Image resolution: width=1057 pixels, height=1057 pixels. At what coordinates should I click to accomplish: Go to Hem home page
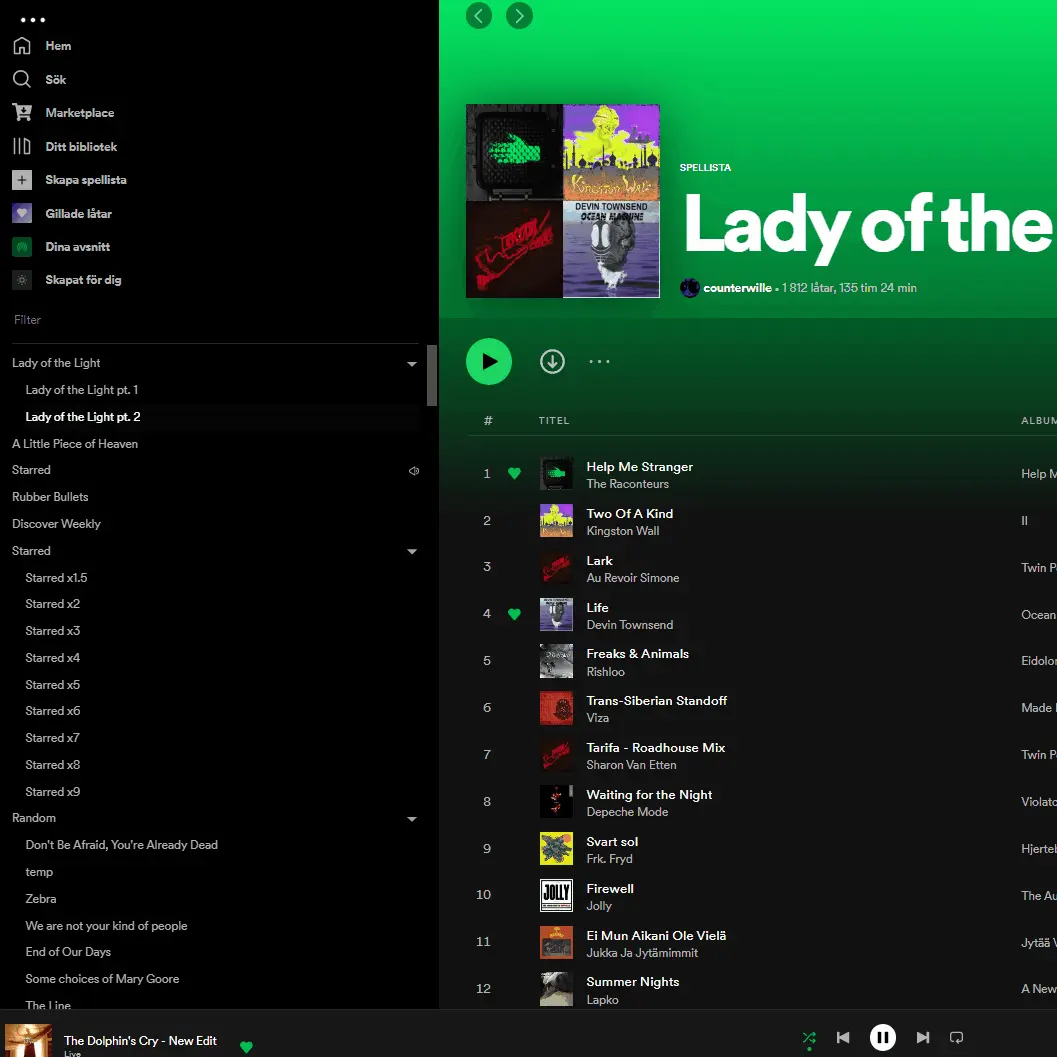click(x=58, y=46)
